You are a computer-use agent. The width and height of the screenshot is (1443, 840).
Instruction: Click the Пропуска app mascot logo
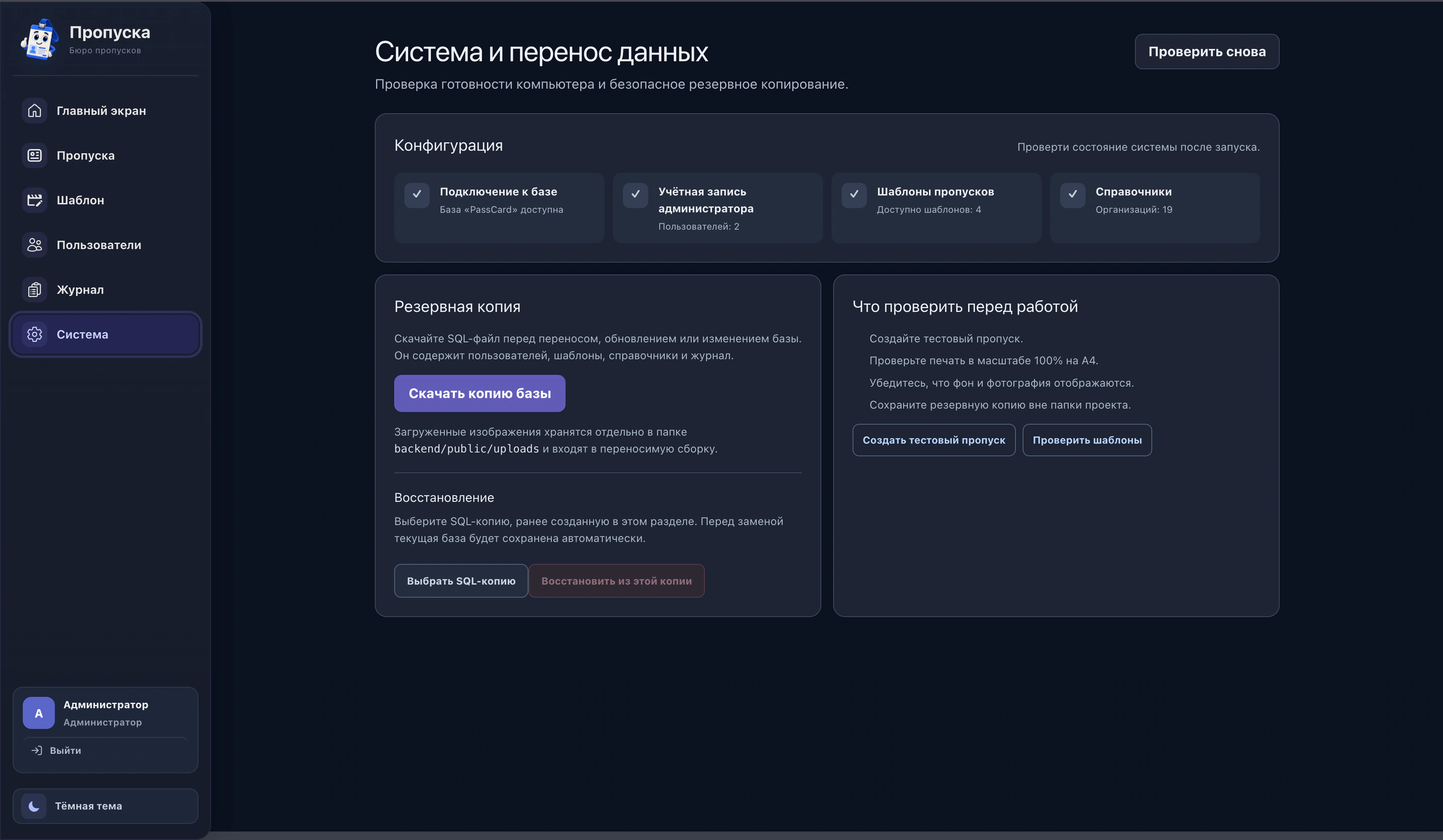40,40
